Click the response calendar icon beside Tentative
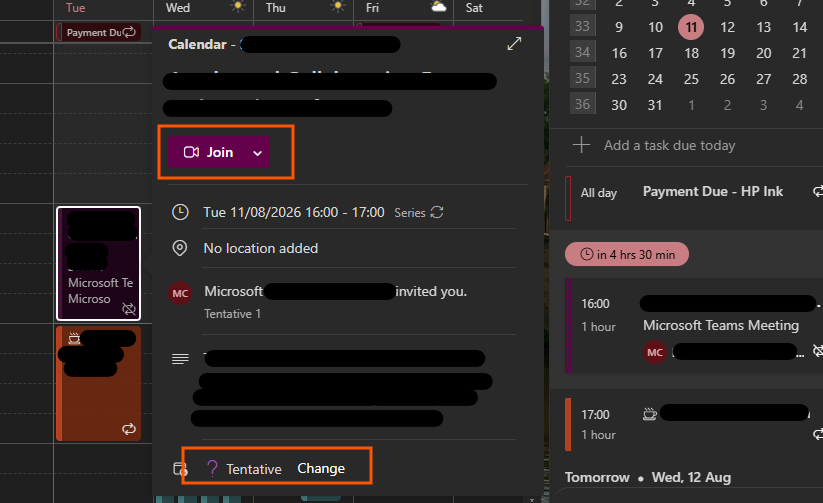This screenshot has height=503, width=823. (180, 468)
